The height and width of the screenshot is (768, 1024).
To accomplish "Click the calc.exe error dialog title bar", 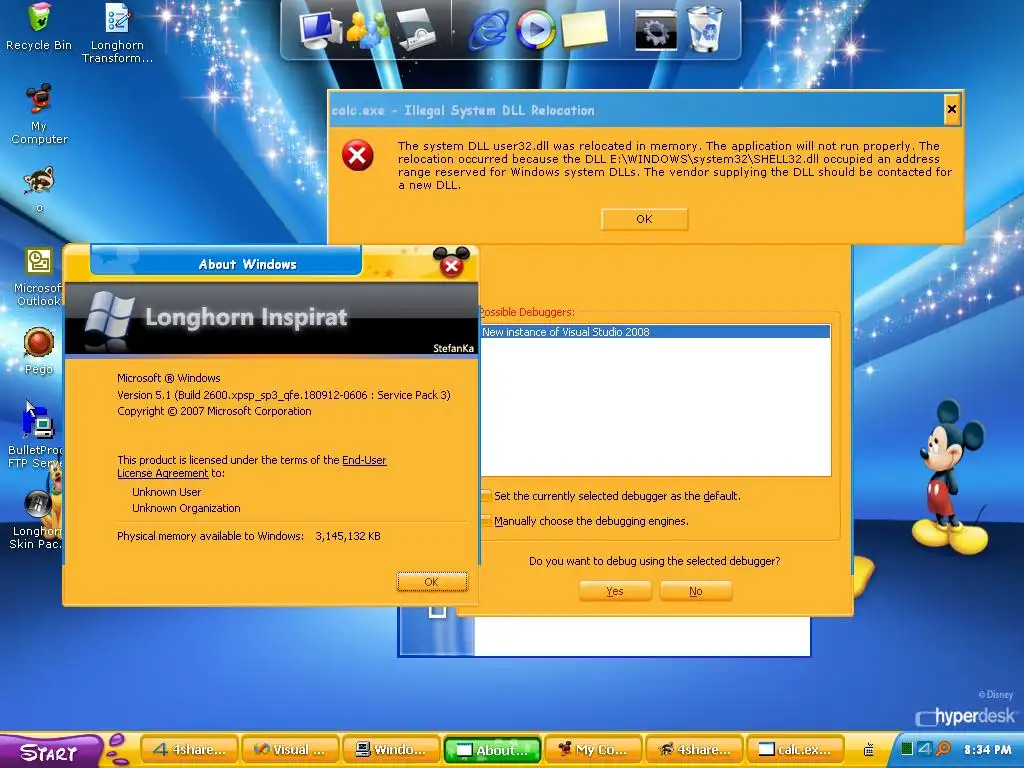I will [637, 110].
